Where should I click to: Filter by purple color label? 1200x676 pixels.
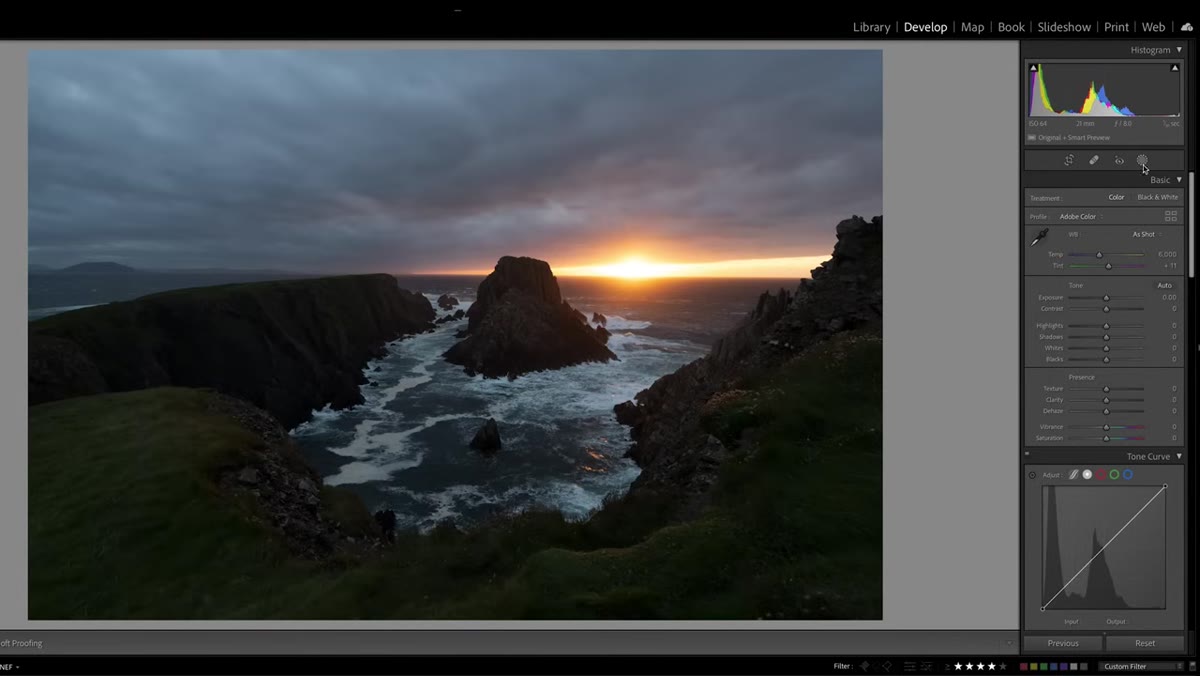click(1064, 666)
